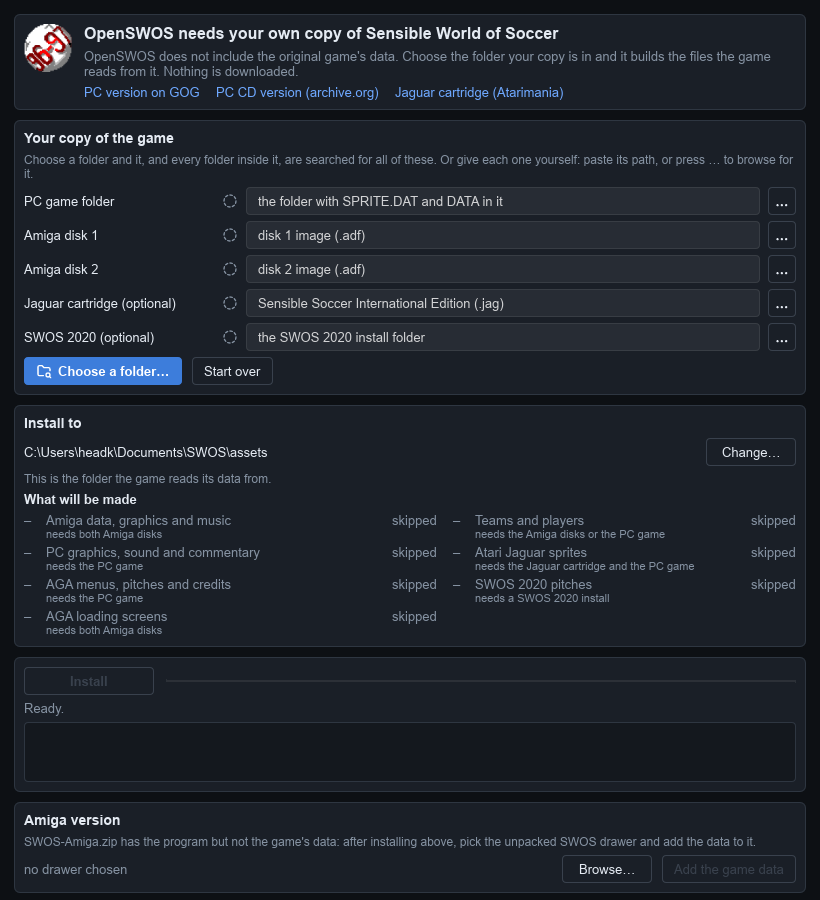Click the Jaguar cartridge status circle

(230, 303)
